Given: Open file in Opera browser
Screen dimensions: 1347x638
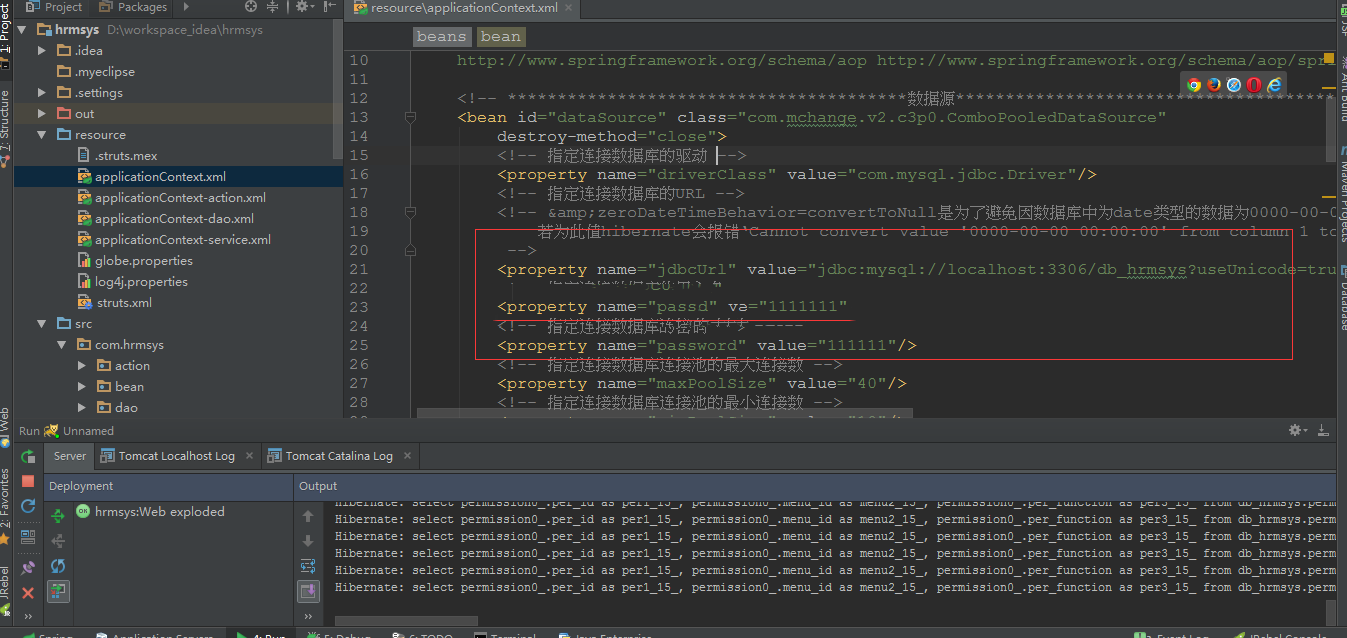Looking at the screenshot, I should point(1253,85).
